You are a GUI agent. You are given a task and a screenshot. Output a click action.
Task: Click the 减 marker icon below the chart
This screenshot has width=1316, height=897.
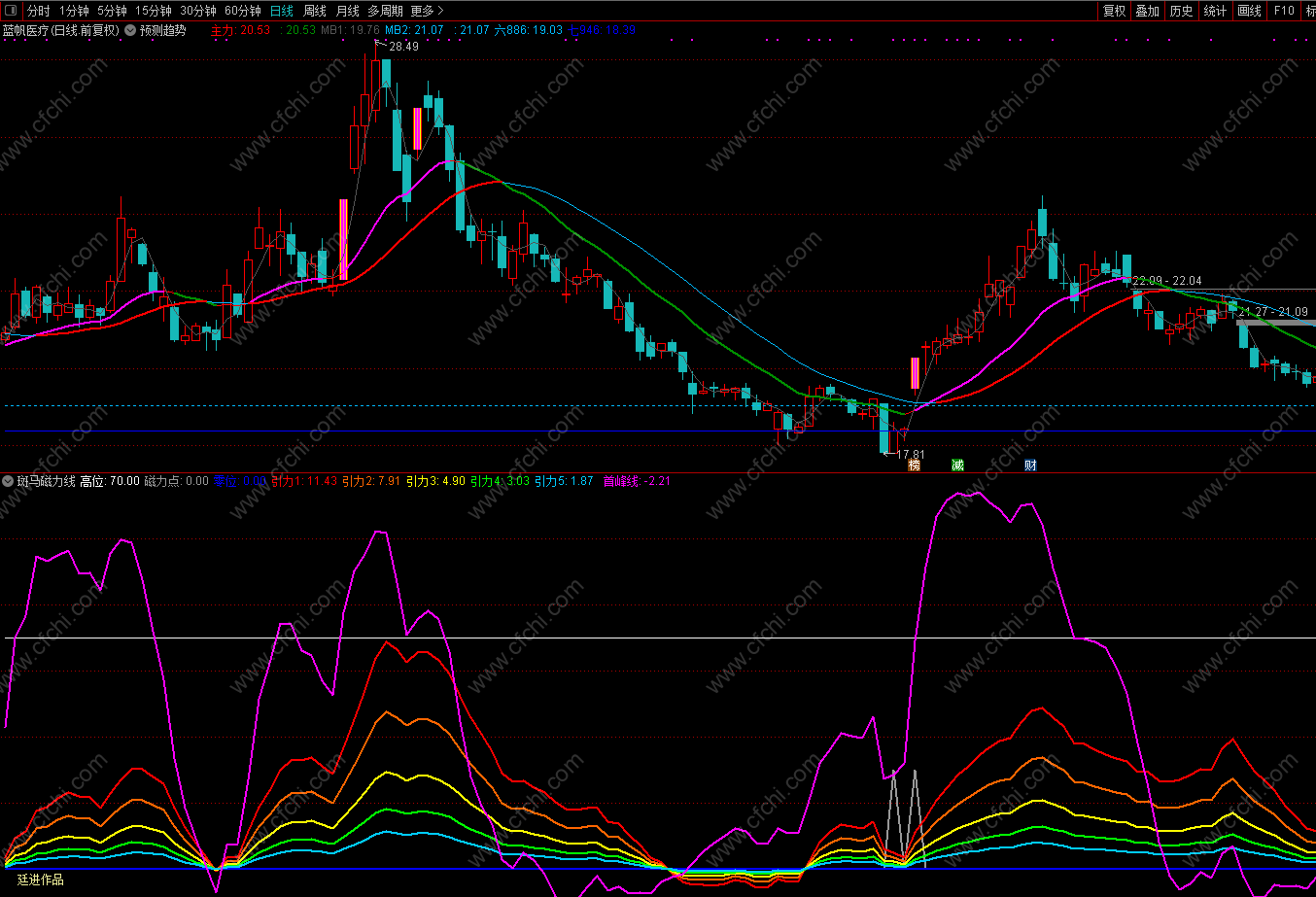pos(957,466)
